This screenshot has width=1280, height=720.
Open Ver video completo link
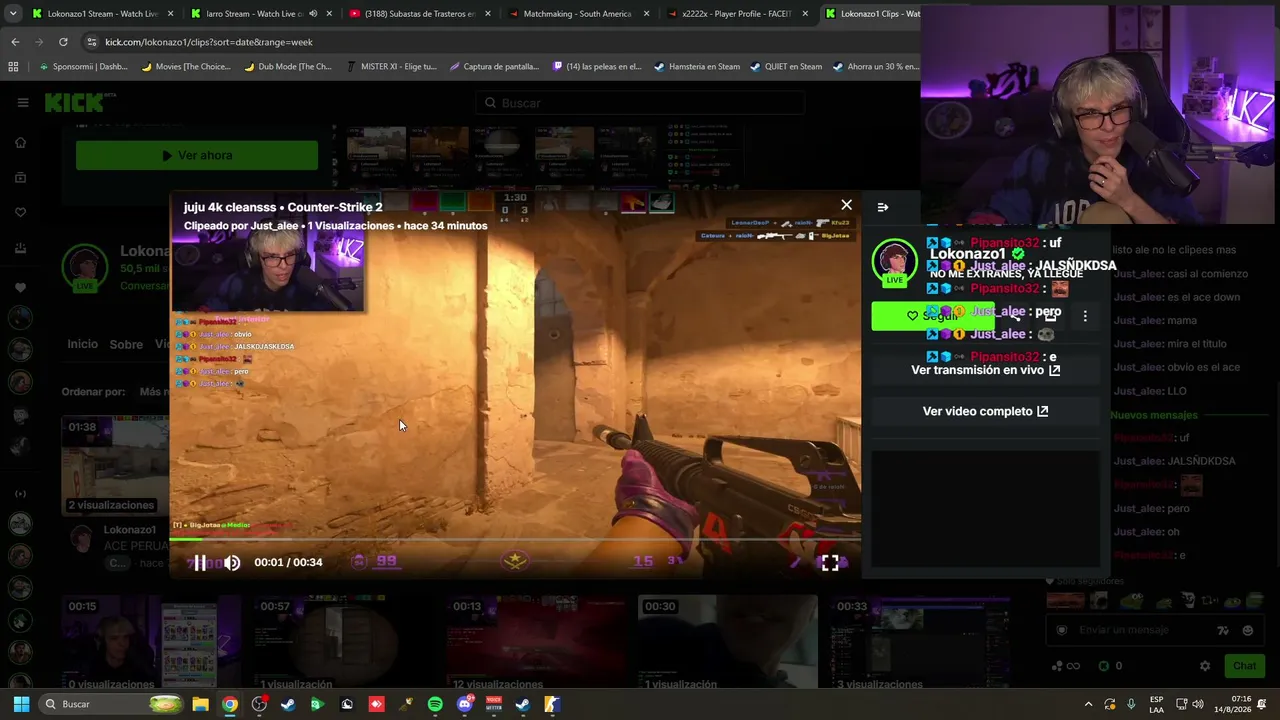(985, 411)
